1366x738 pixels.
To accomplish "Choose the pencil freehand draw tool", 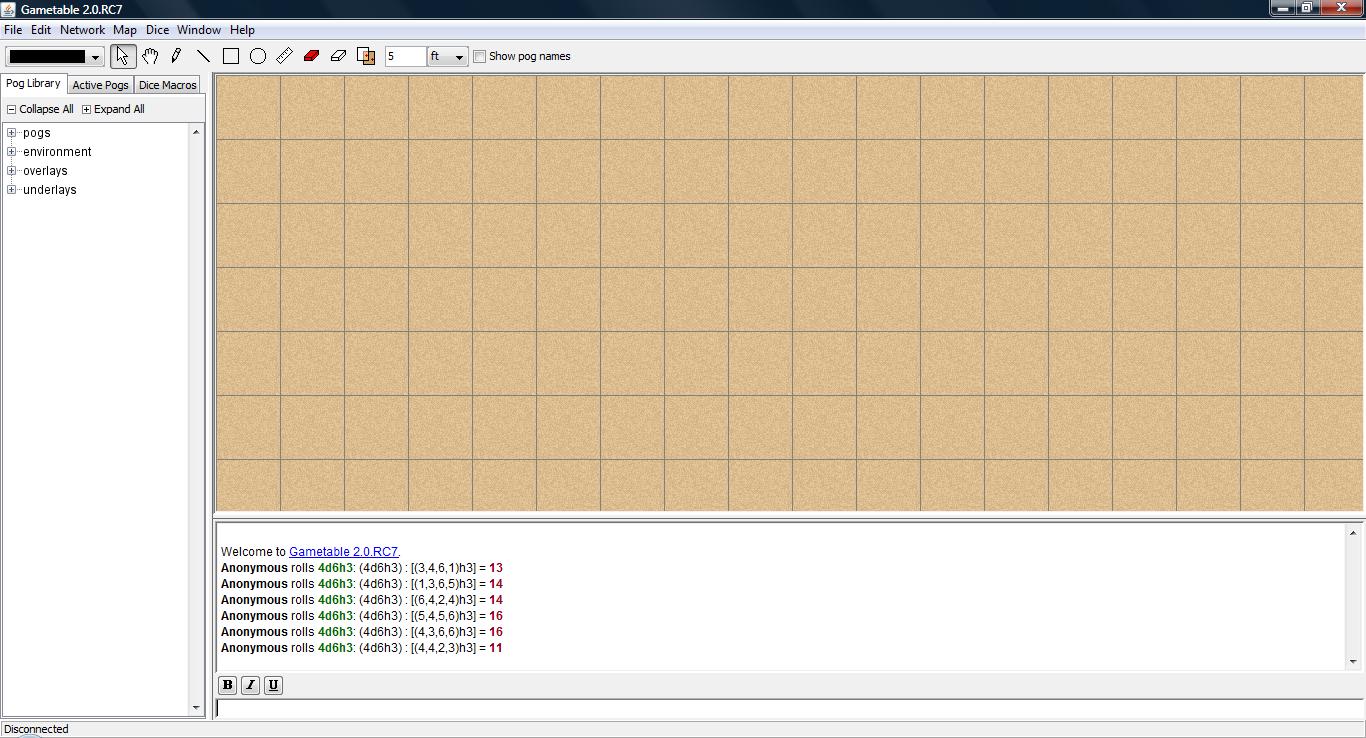I will tap(177, 56).
